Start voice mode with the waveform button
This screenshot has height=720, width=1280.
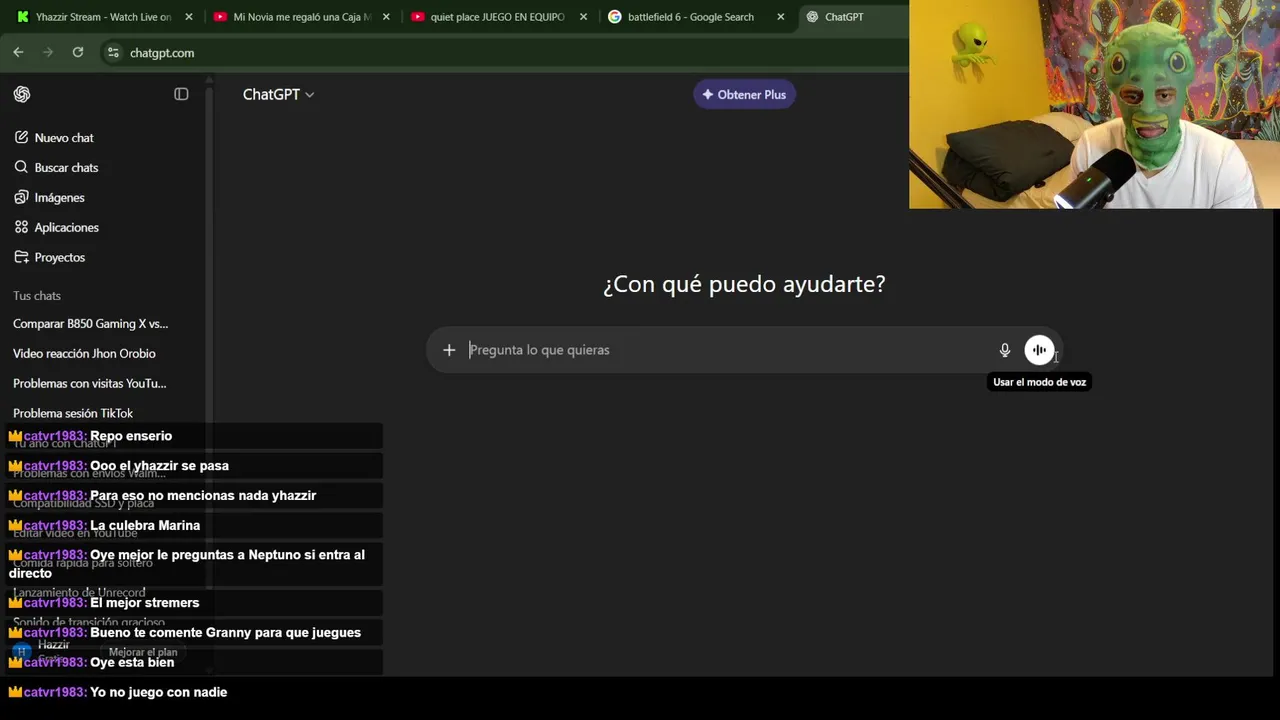click(1039, 350)
